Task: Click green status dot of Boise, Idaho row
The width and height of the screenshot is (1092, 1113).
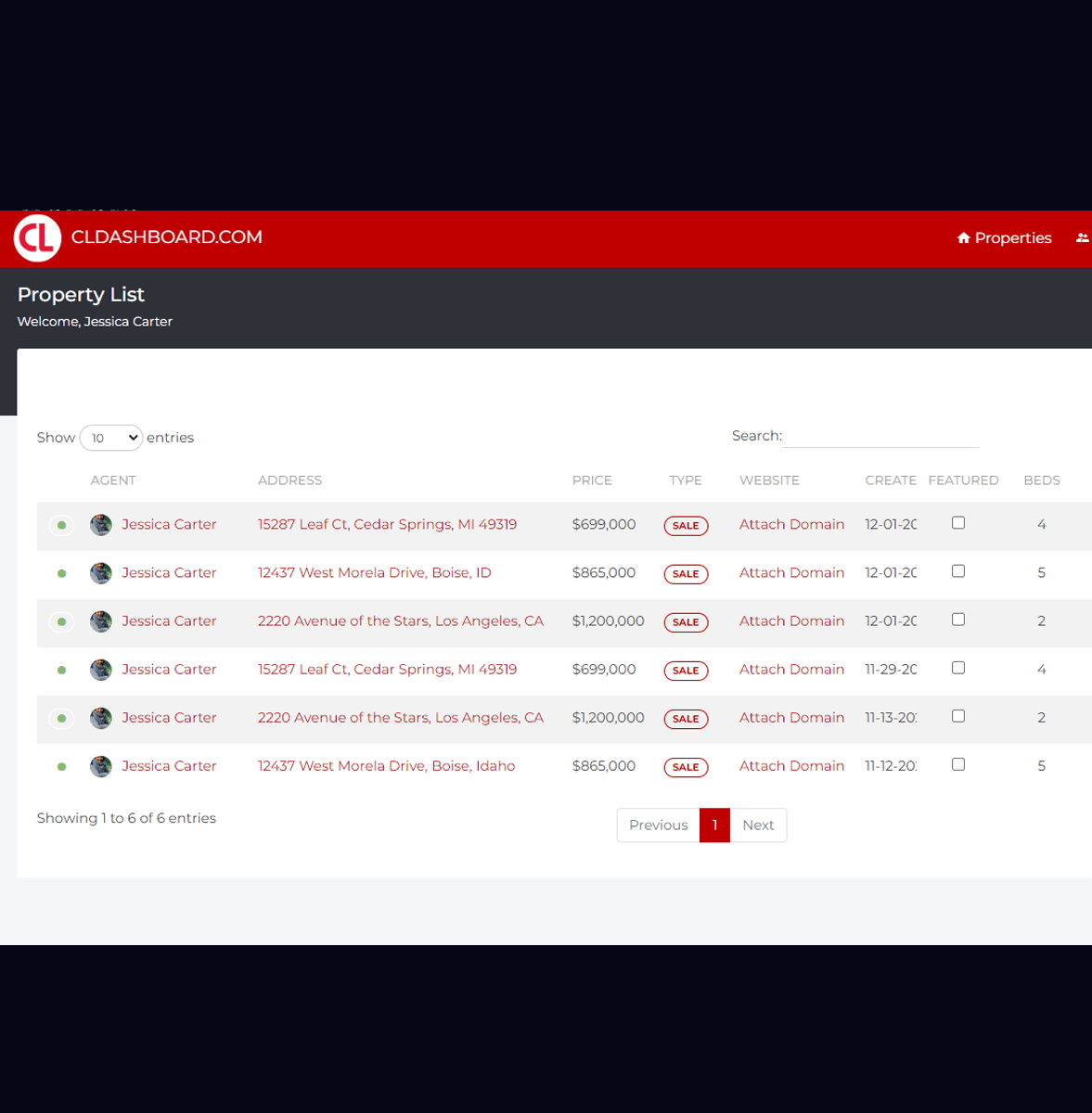Action: (61, 766)
